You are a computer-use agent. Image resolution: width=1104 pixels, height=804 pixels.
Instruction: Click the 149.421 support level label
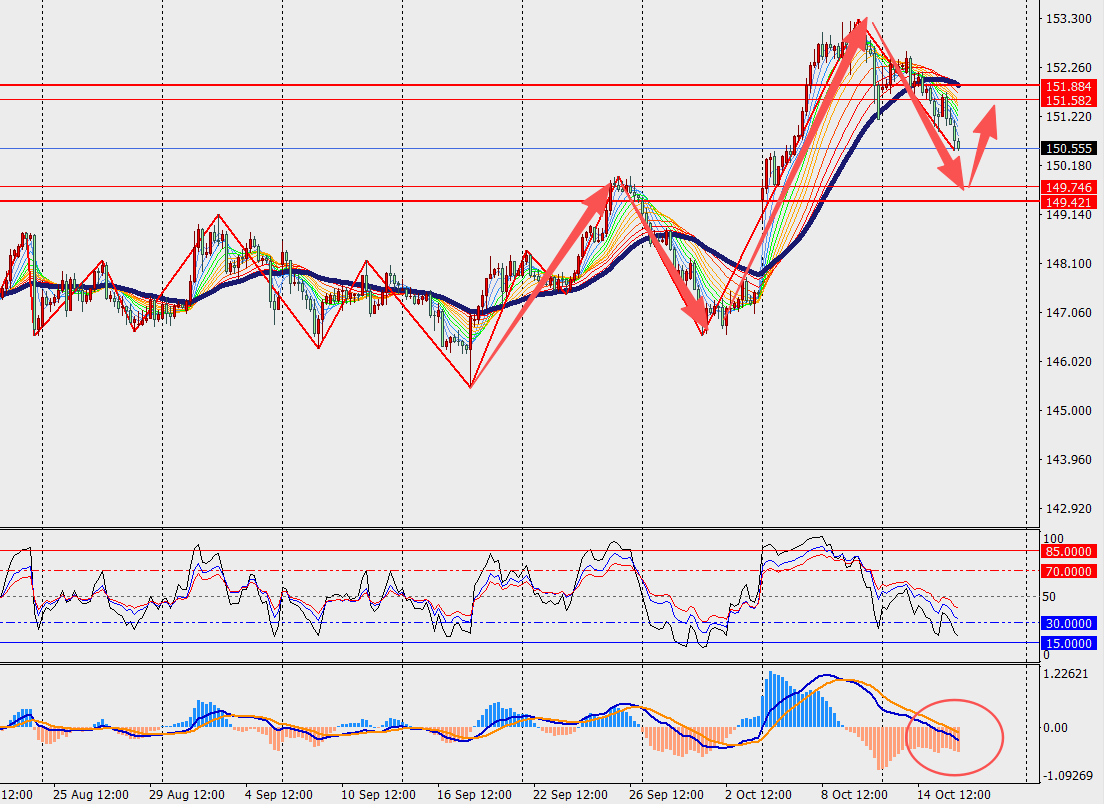[1068, 203]
